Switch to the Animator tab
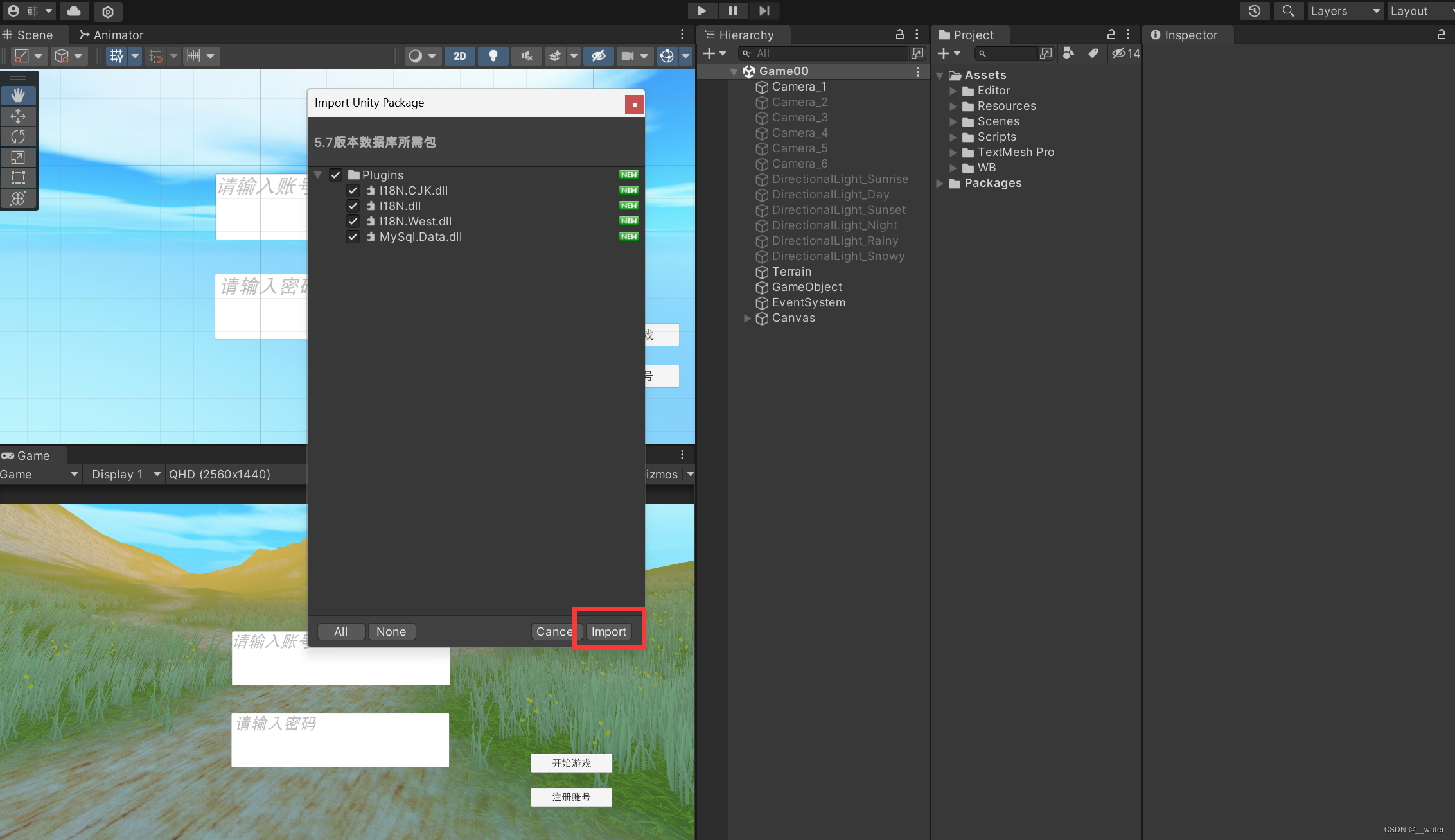 [112, 35]
